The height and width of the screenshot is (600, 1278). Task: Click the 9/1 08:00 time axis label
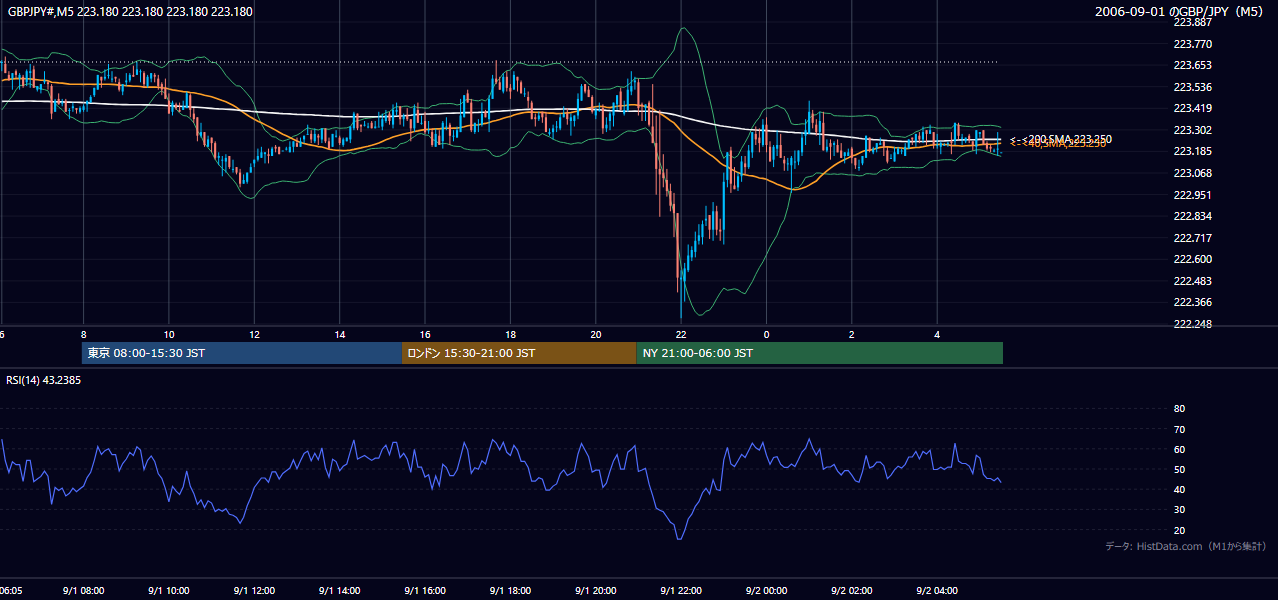pos(83,591)
